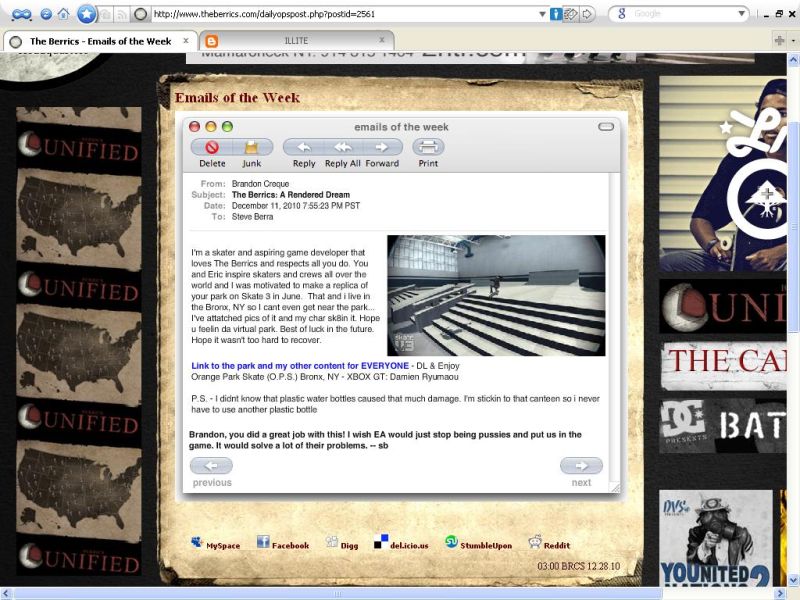Open the tab list dropdown arrow
The height and width of the screenshot is (600, 800).
pos(793,40)
